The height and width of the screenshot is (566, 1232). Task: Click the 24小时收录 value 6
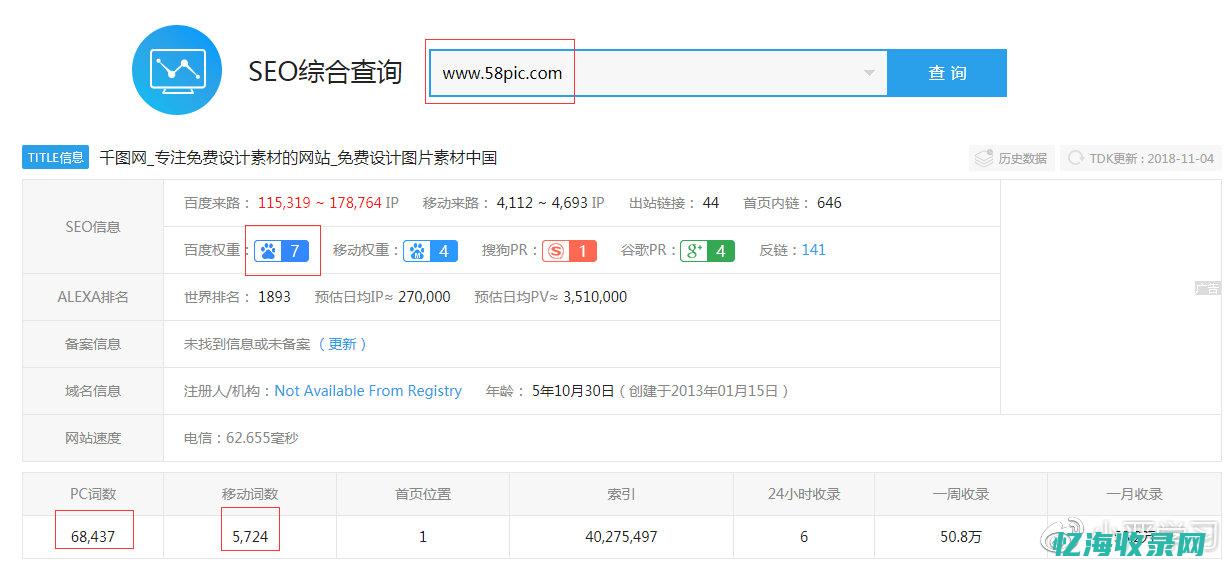[804, 537]
